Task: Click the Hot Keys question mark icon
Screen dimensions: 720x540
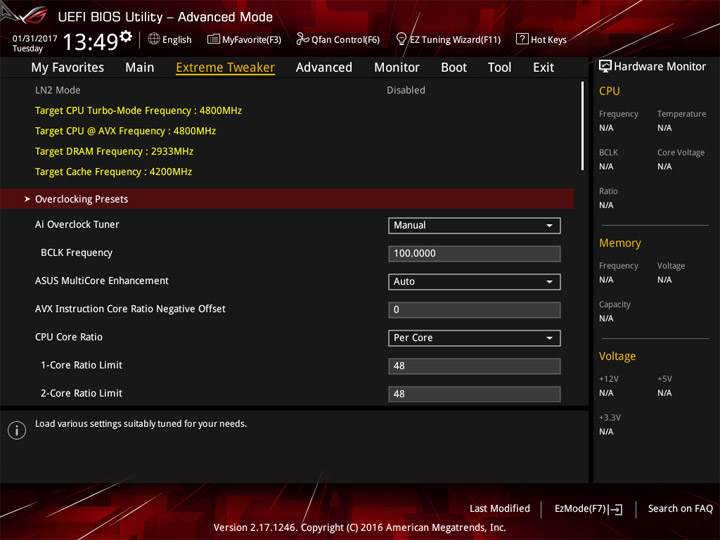Action: pyautogui.click(x=522, y=39)
